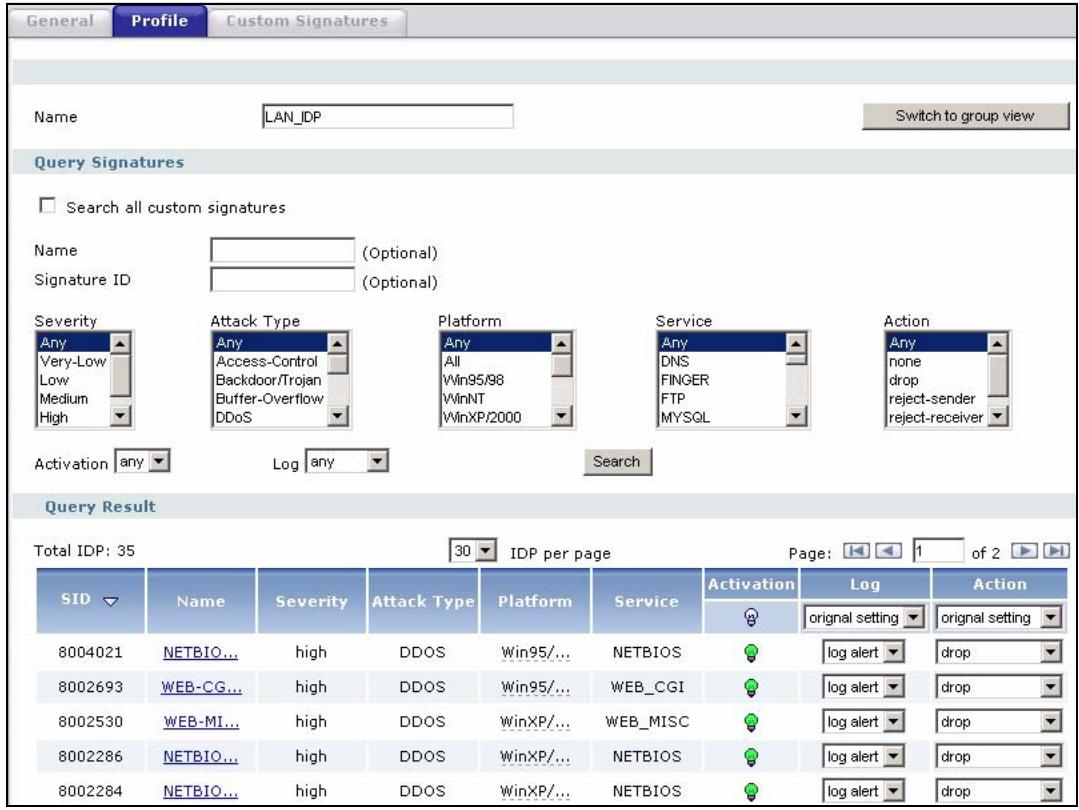Select High in Severity list

[73, 417]
